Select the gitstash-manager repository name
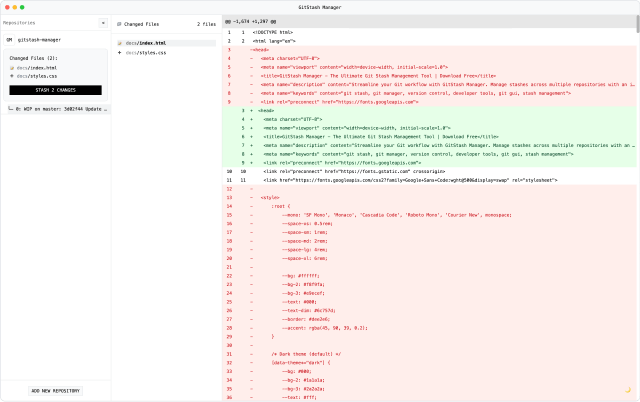The height and width of the screenshot is (402, 640). click(39, 40)
